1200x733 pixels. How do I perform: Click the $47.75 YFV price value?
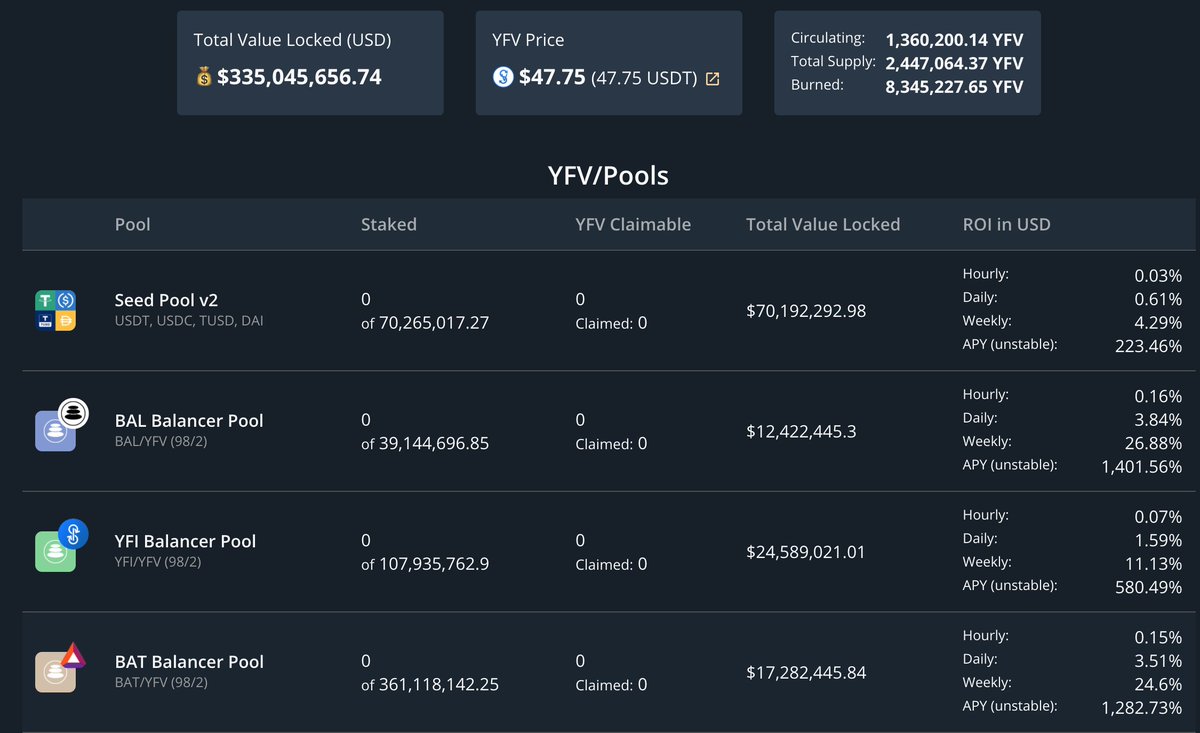pyautogui.click(x=552, y=77)
